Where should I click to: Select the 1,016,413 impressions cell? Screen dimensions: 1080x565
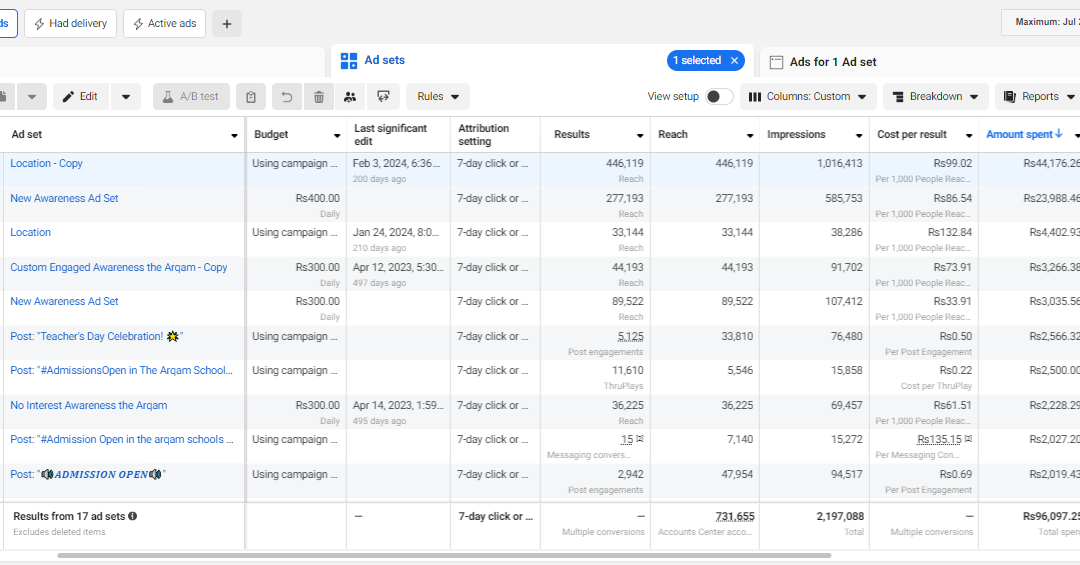pos(814,170)
